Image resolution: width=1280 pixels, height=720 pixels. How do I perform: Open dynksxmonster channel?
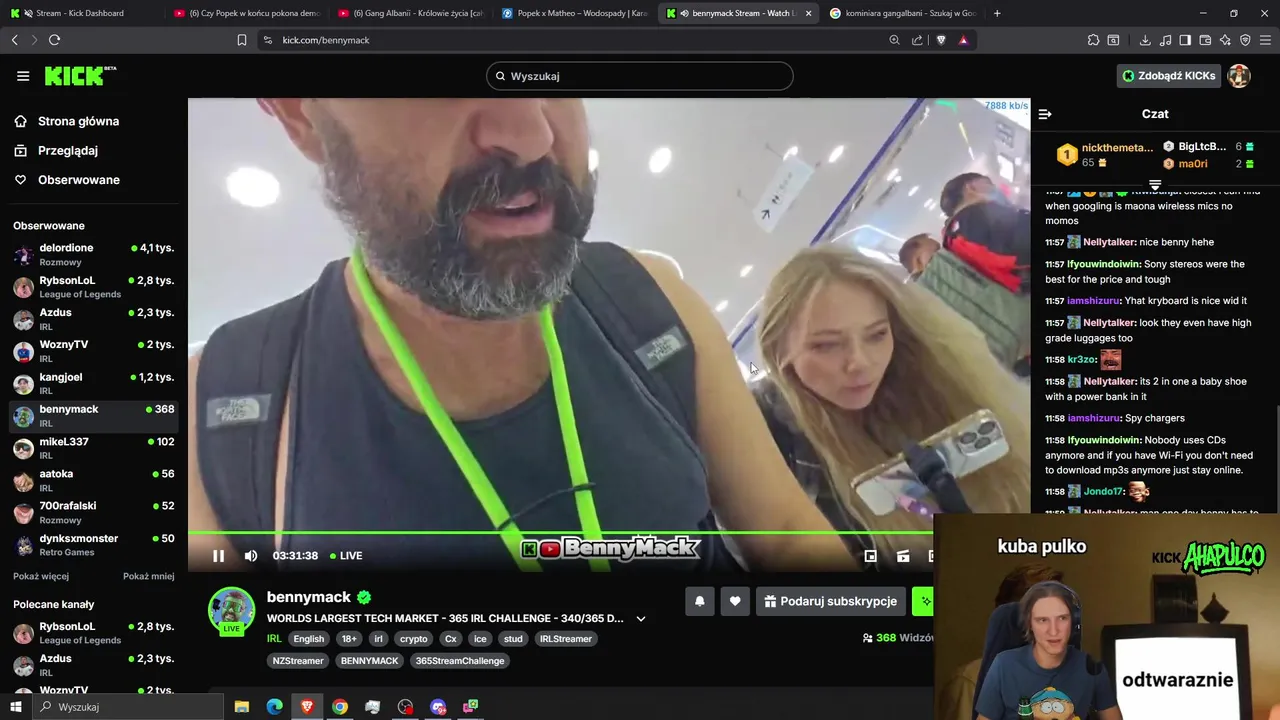coord(94,545)
